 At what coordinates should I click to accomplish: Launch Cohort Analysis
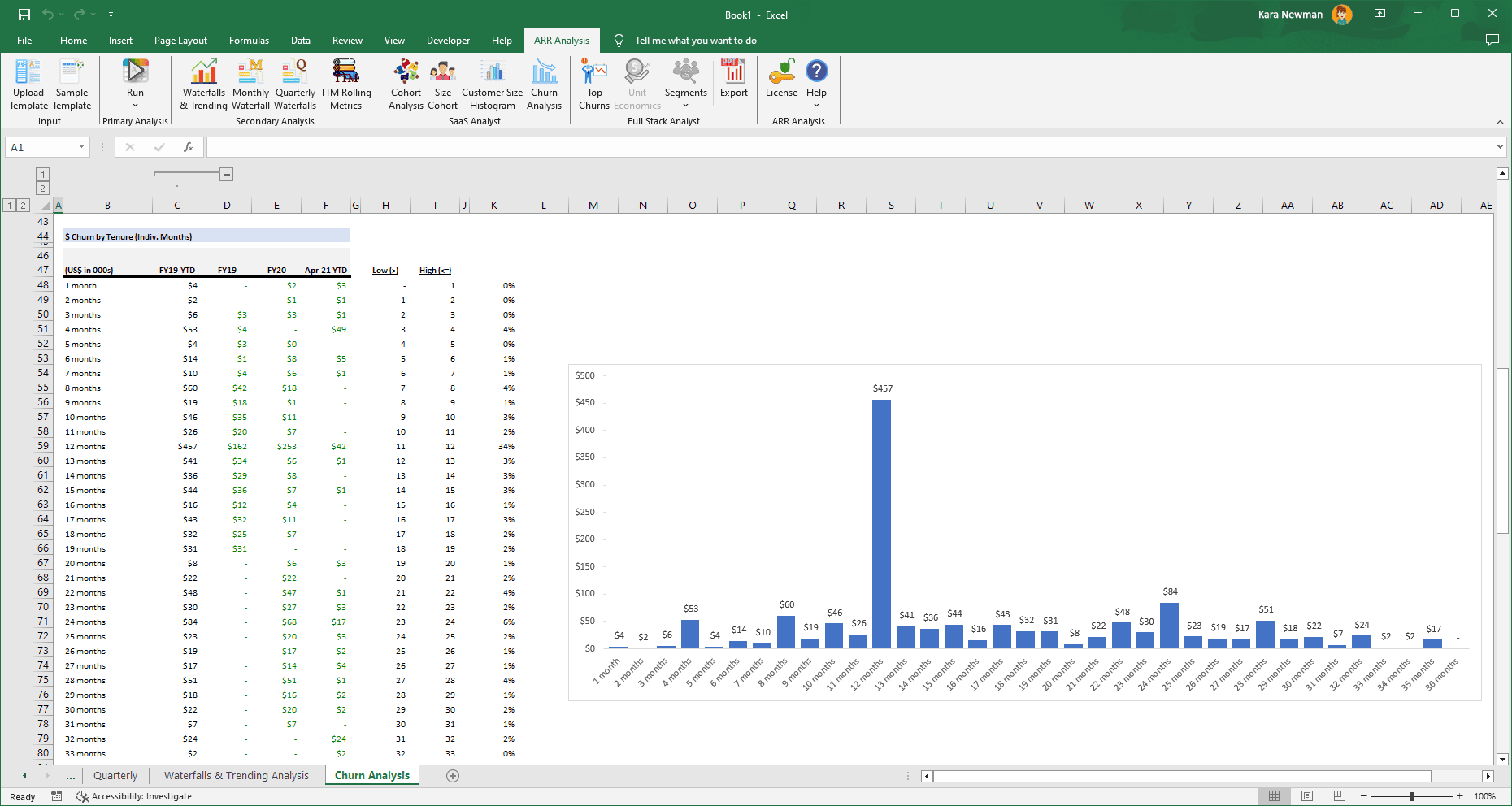[406, 84]
